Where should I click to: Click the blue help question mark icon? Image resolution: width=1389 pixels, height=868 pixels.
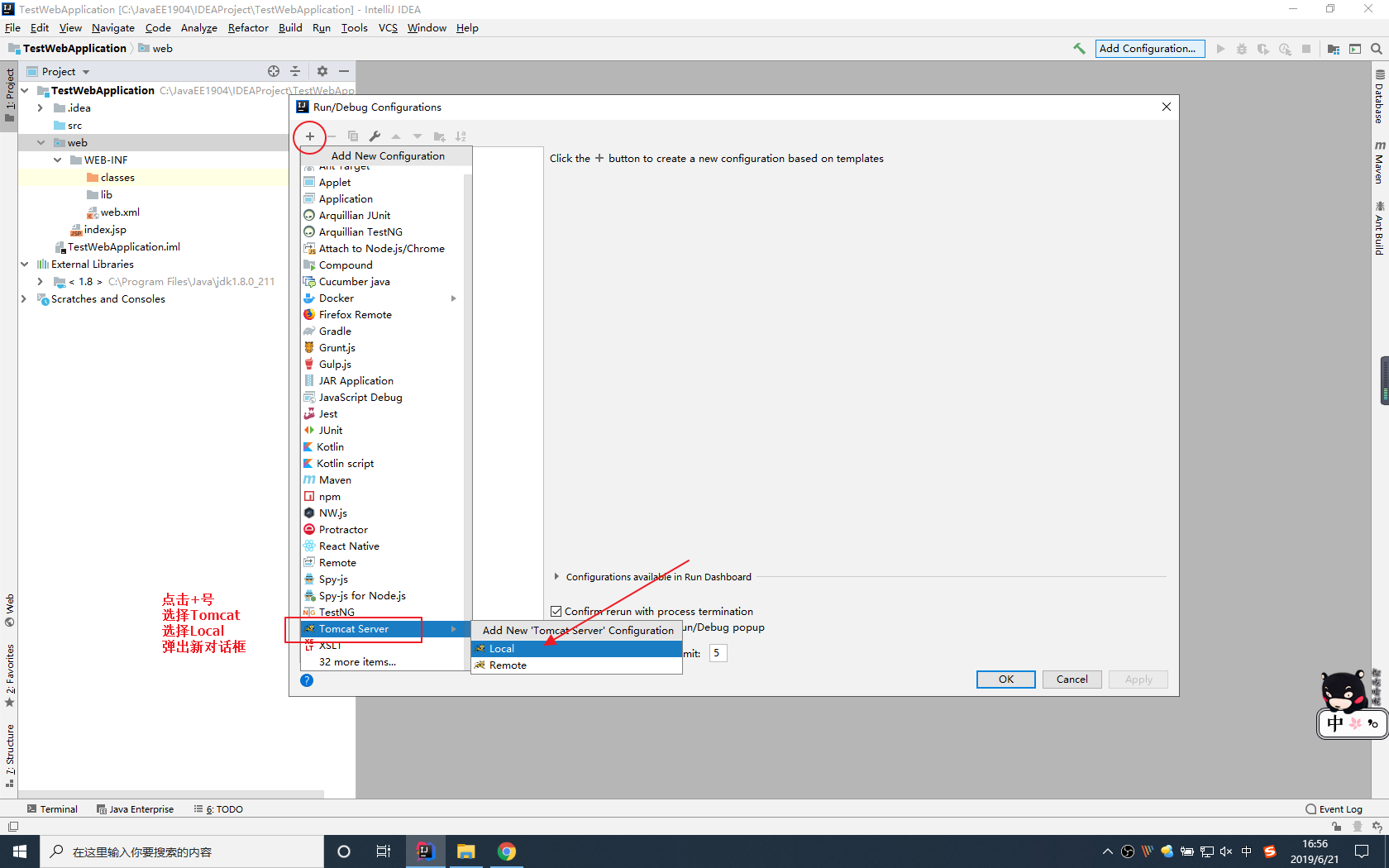[307, 680]
